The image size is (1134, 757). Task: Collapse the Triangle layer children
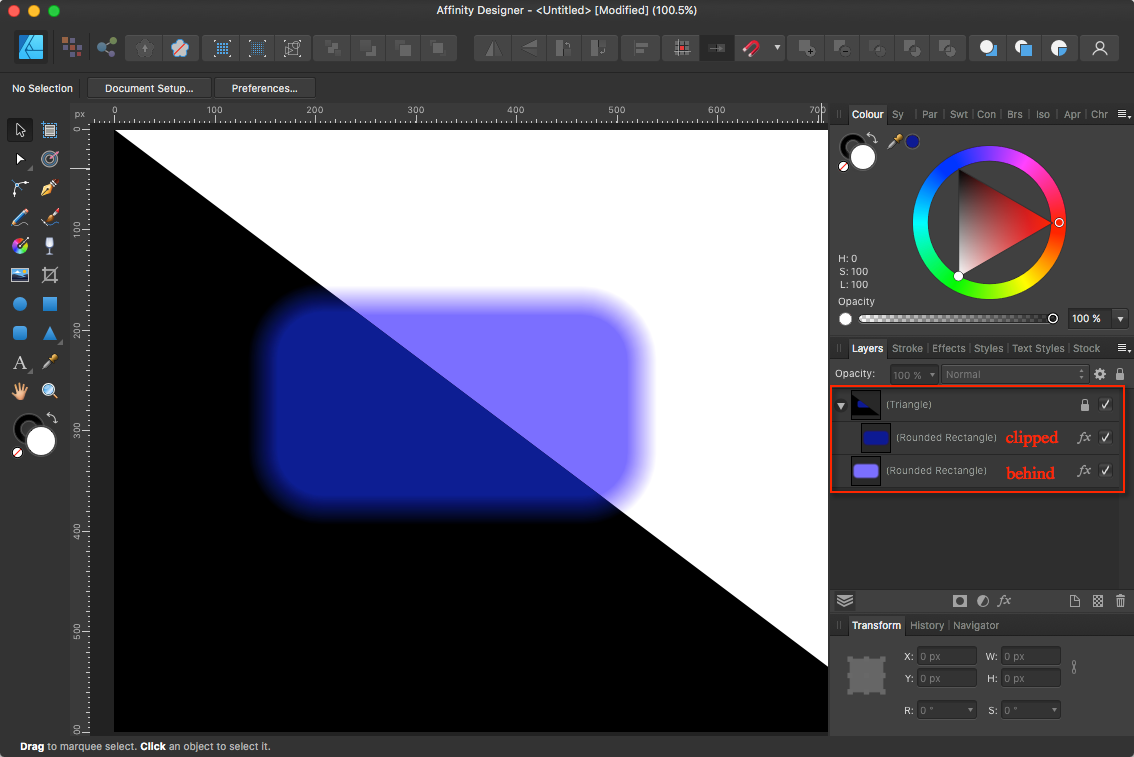click(x=841, y=404)
